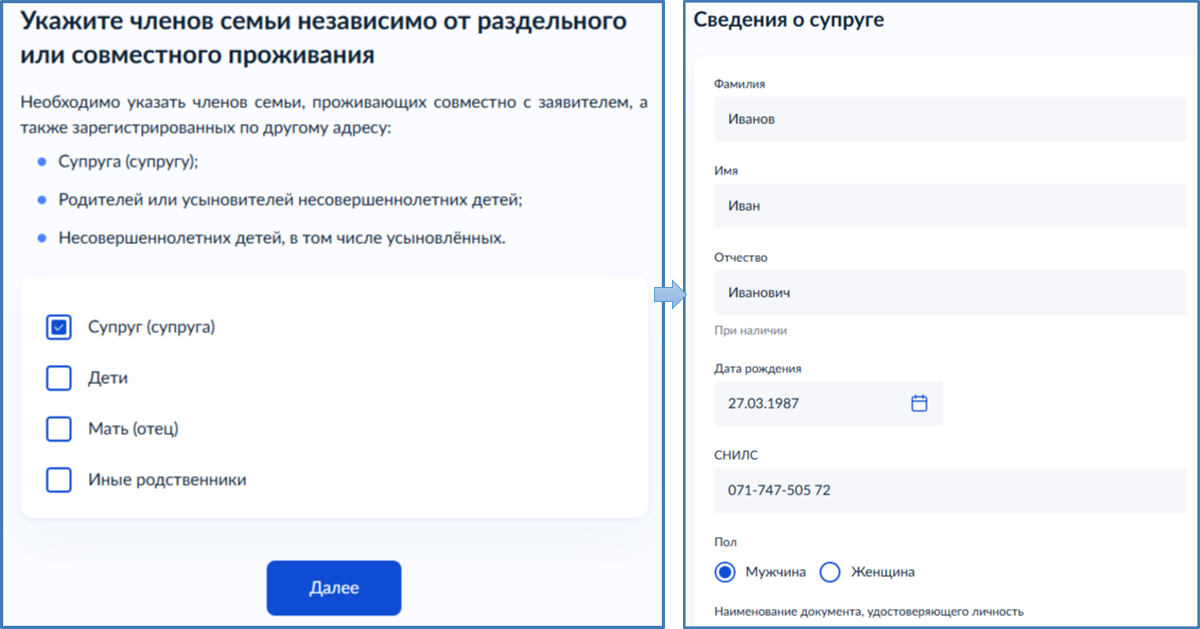Screen dimensions: 1200x629
Task: Click the blue arrow between the panels
Action: [669, 295]
